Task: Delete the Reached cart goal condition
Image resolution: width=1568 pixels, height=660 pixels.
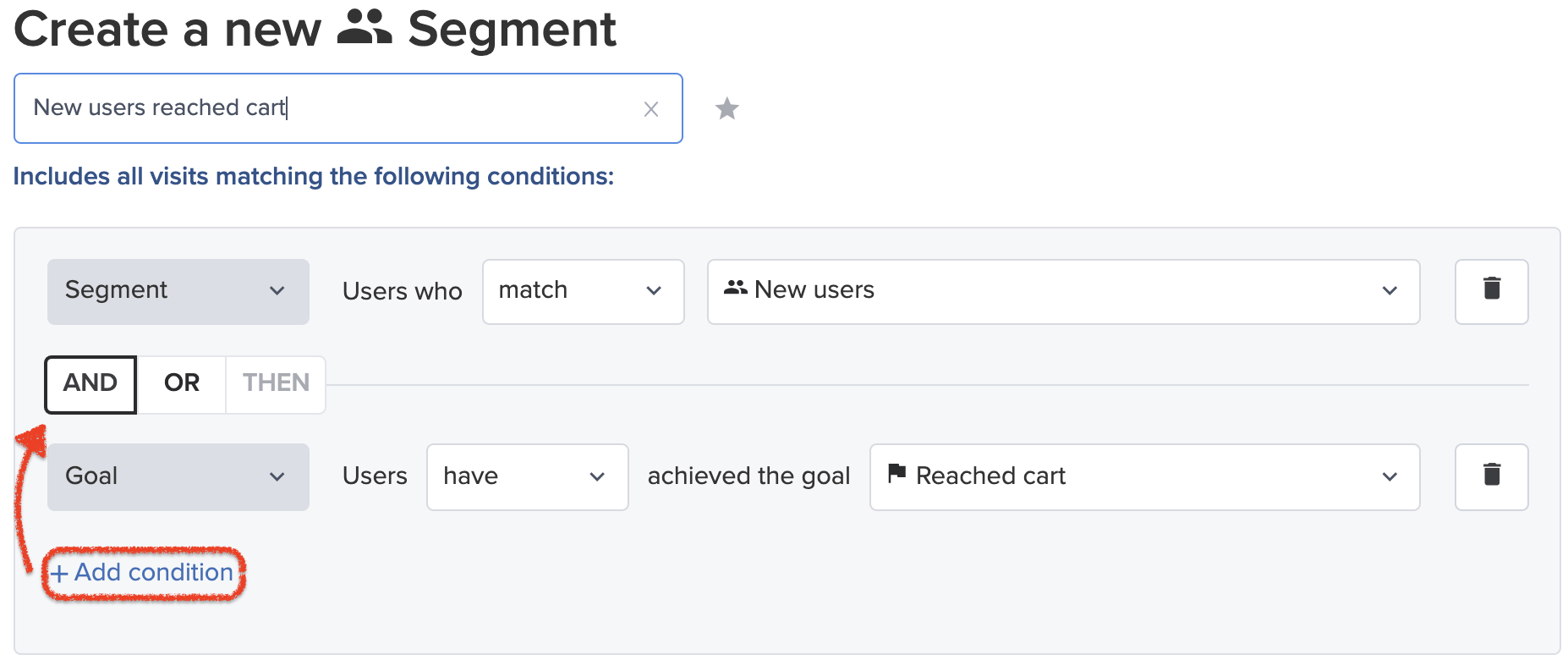Action: [x=1492, y=476]
